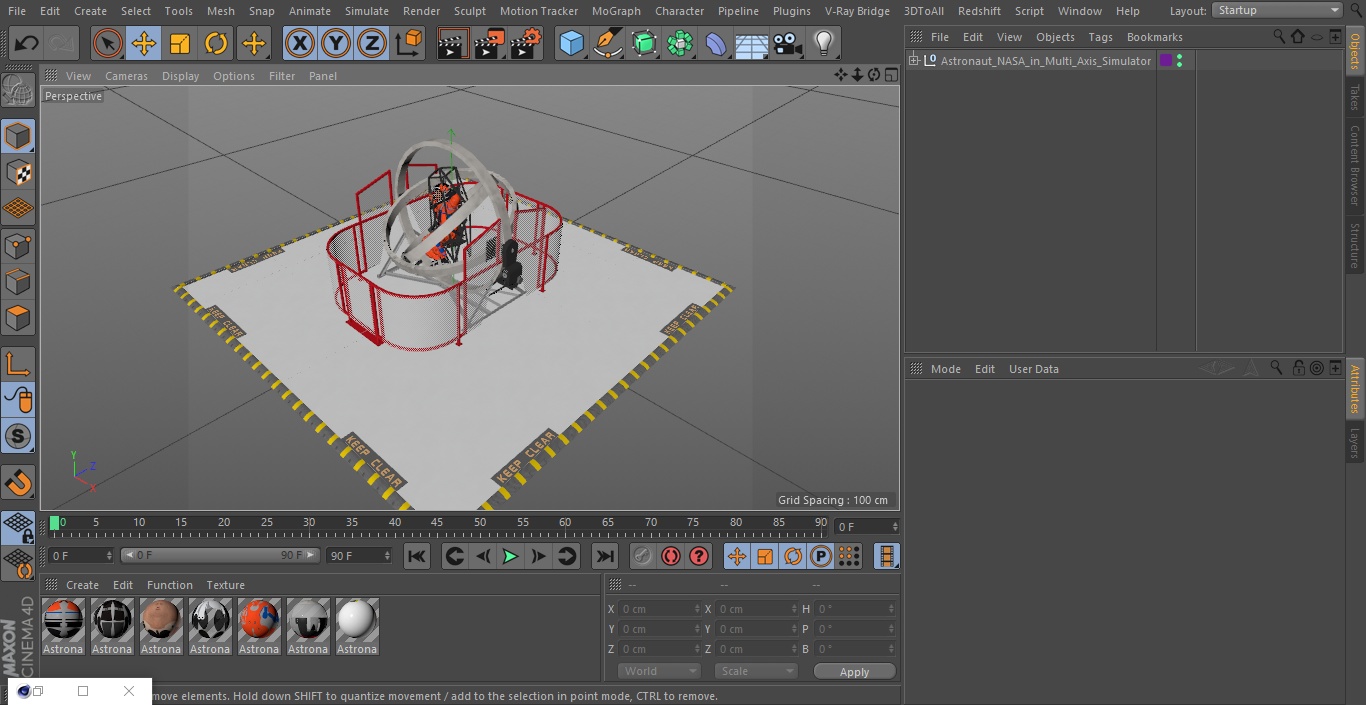Enable the Axis mode L icon
This screenshot has height=705, width=1366.
[18, 364]
